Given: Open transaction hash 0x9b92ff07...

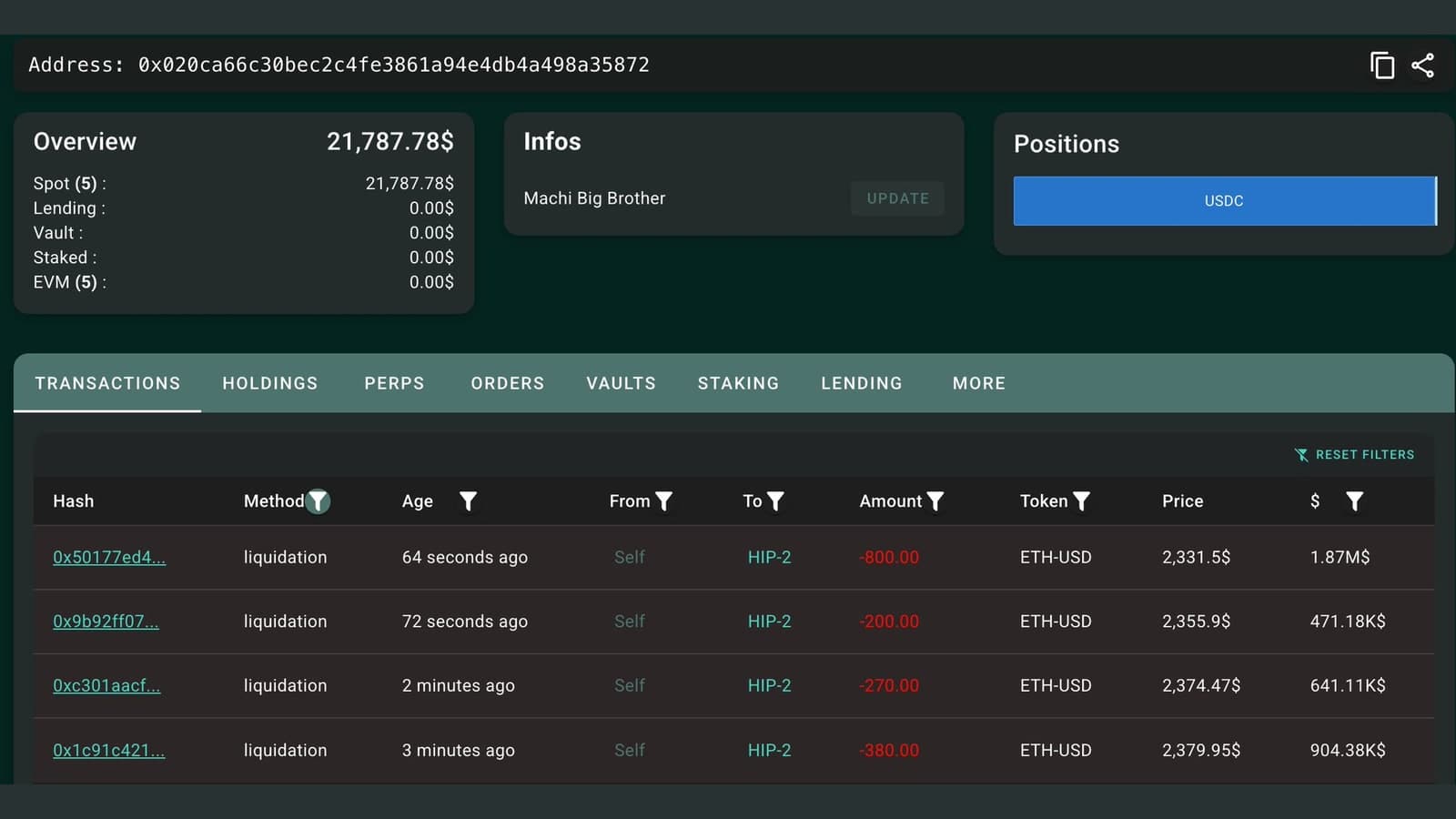Looking at the screenshot, I should click(106, 622).
